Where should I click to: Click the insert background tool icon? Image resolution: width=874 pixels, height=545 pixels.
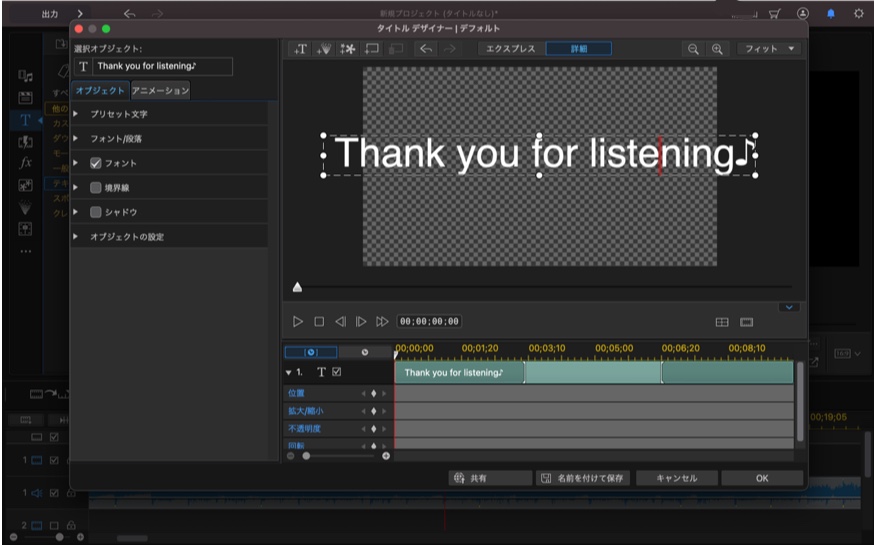pyautogui.click(x=372, y=49)
